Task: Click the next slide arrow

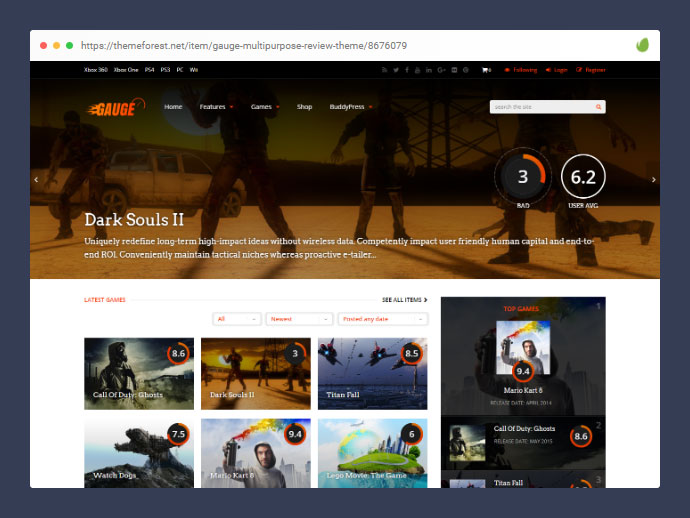Action: point(653,180)
